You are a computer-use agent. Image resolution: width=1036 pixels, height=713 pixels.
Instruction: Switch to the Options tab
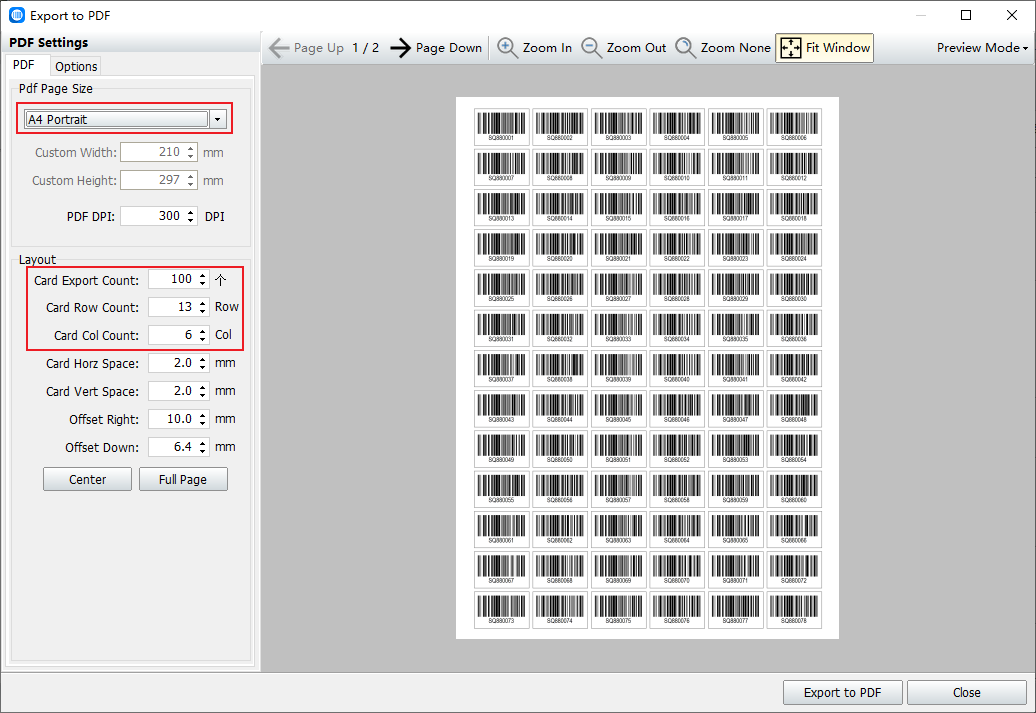coord(76,66)
